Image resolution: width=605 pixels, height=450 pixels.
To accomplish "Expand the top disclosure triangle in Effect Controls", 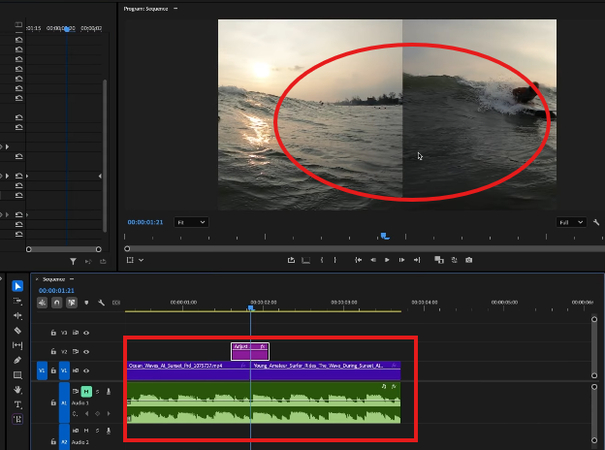I will [7, 147].
